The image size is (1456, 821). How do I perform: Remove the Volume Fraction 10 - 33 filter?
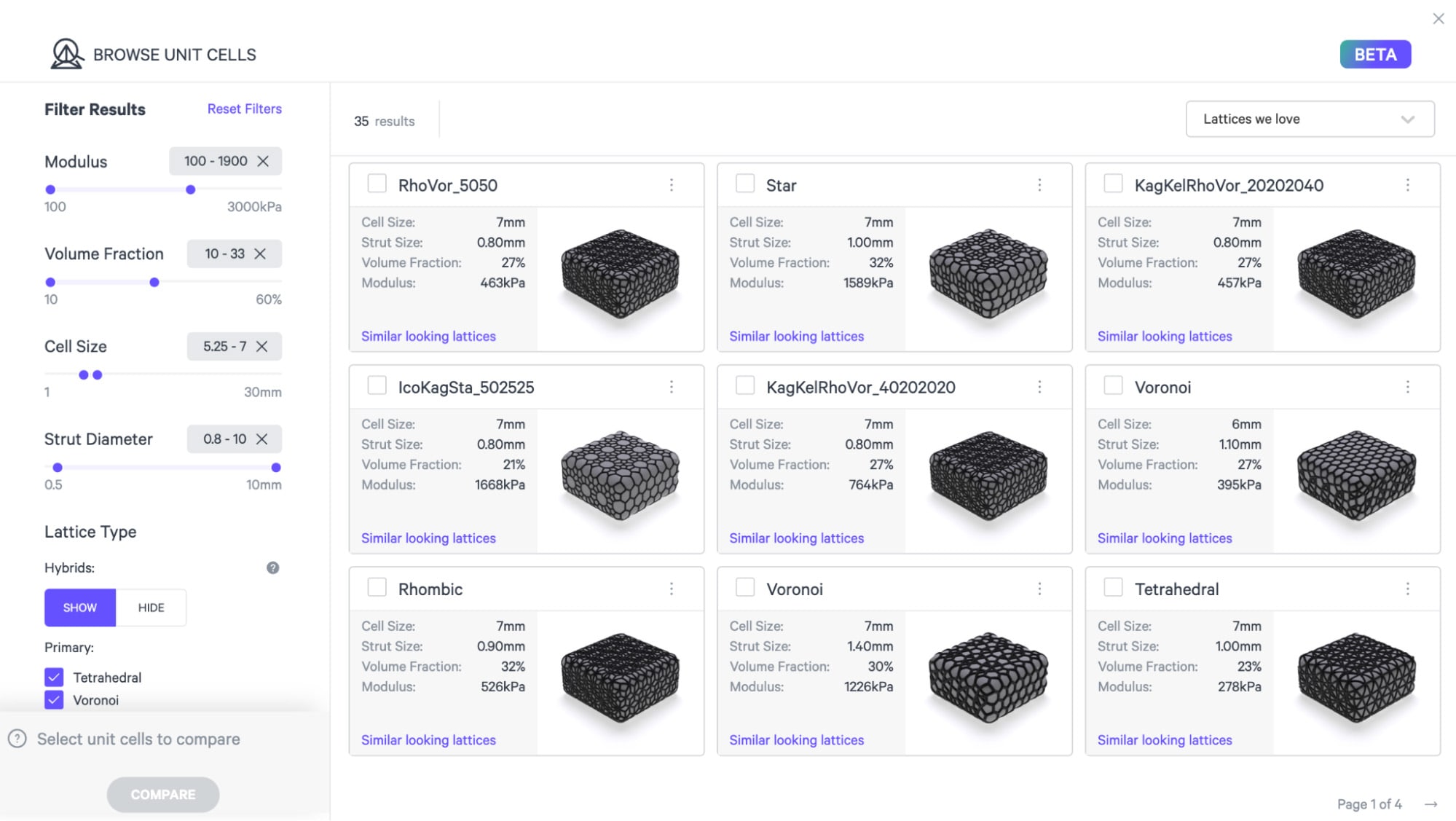(x=260, y=254)
